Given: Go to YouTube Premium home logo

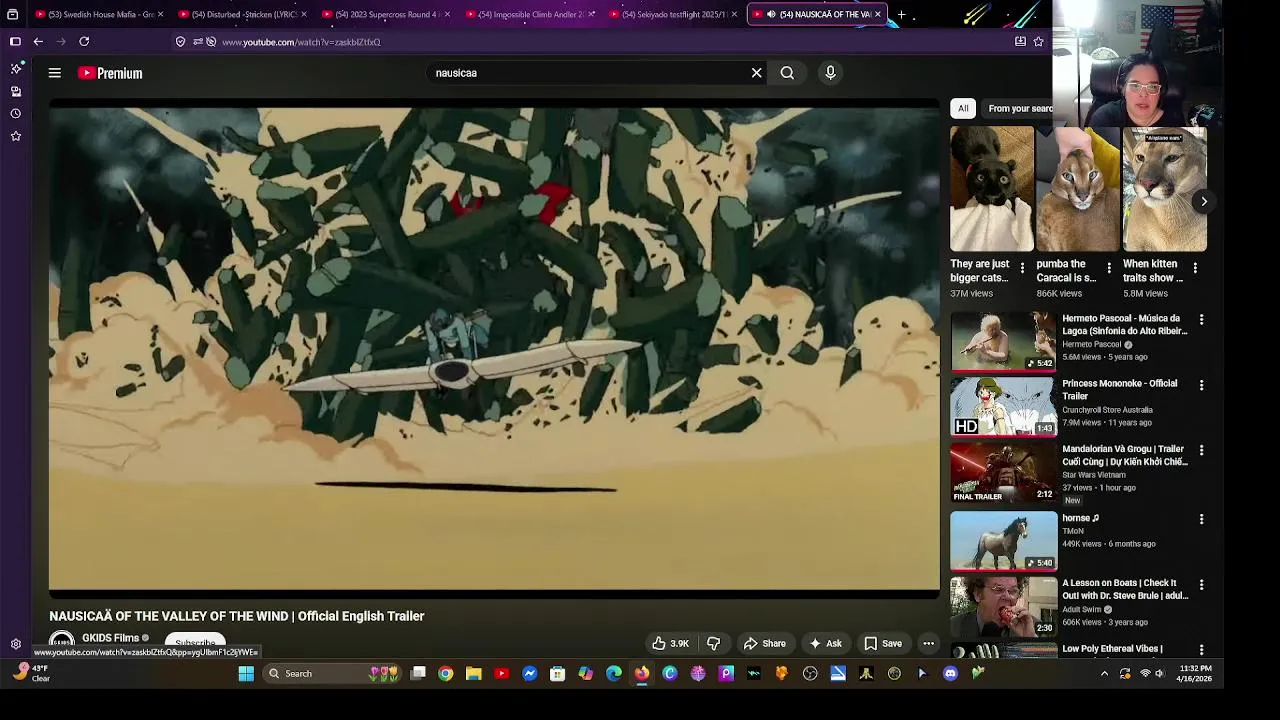Looking at the screenshot, I should pyautogui.click(x=110, y=73).
